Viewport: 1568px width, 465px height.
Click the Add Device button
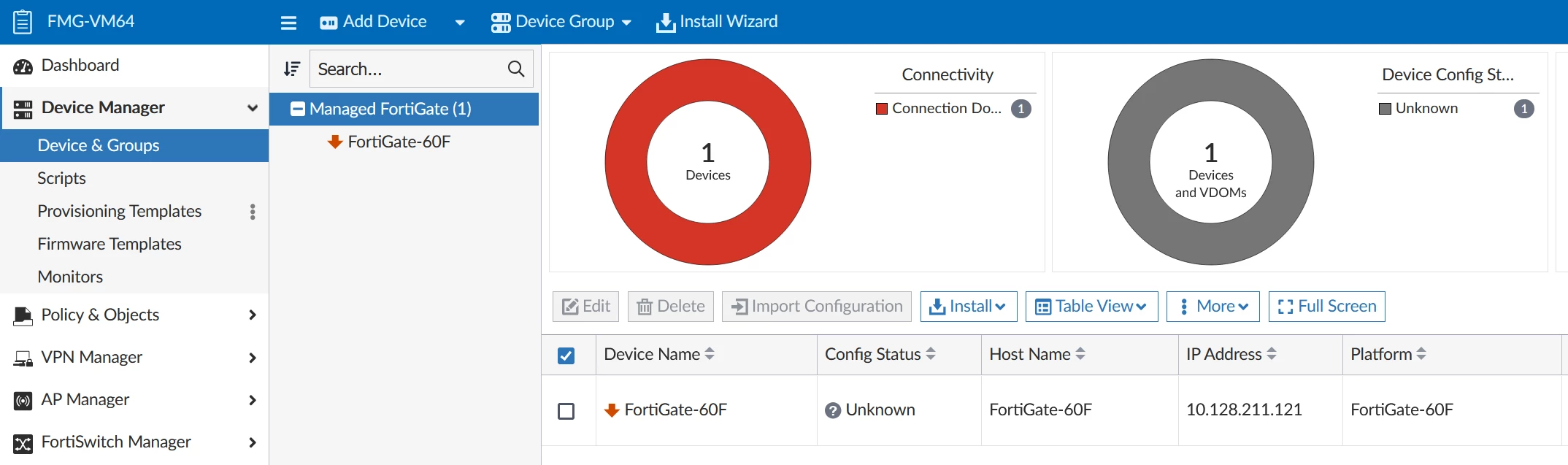373,22
